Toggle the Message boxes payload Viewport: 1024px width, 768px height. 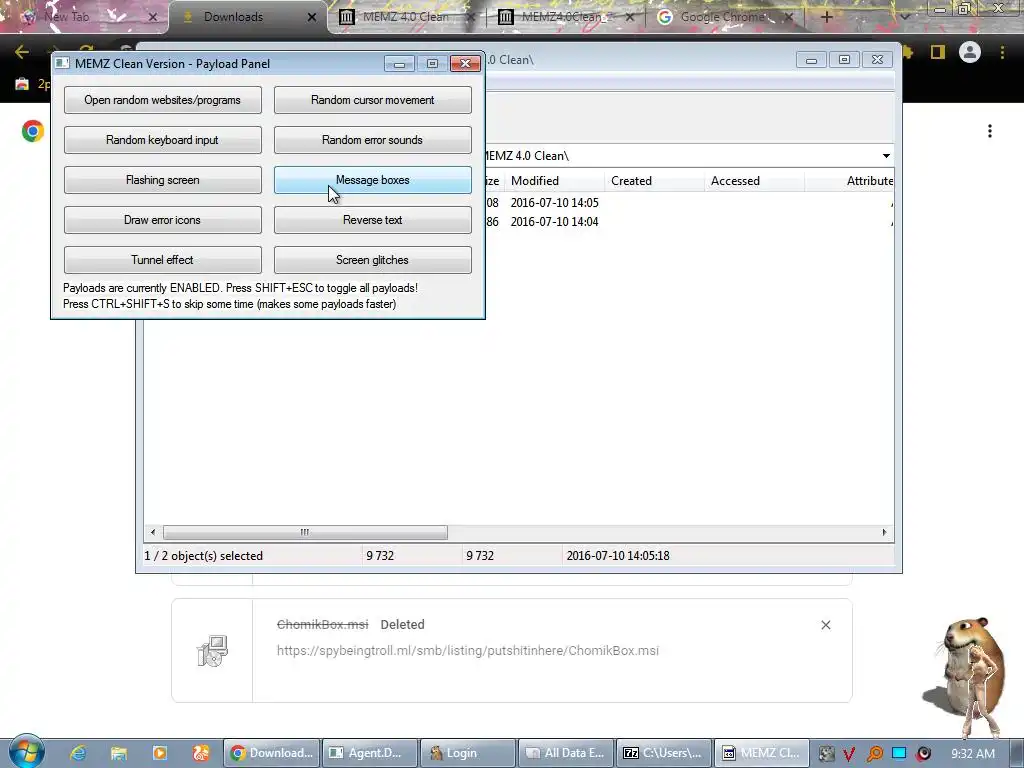click(372, 180)
